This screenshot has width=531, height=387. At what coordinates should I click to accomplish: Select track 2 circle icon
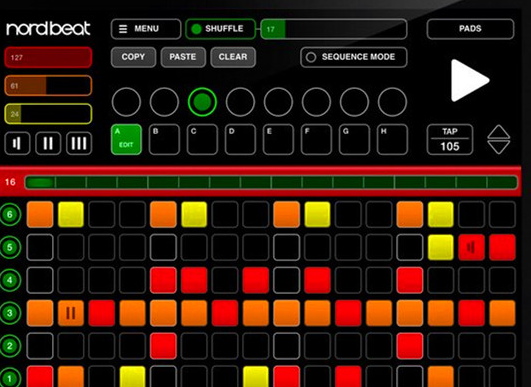[x=10, y=346]
